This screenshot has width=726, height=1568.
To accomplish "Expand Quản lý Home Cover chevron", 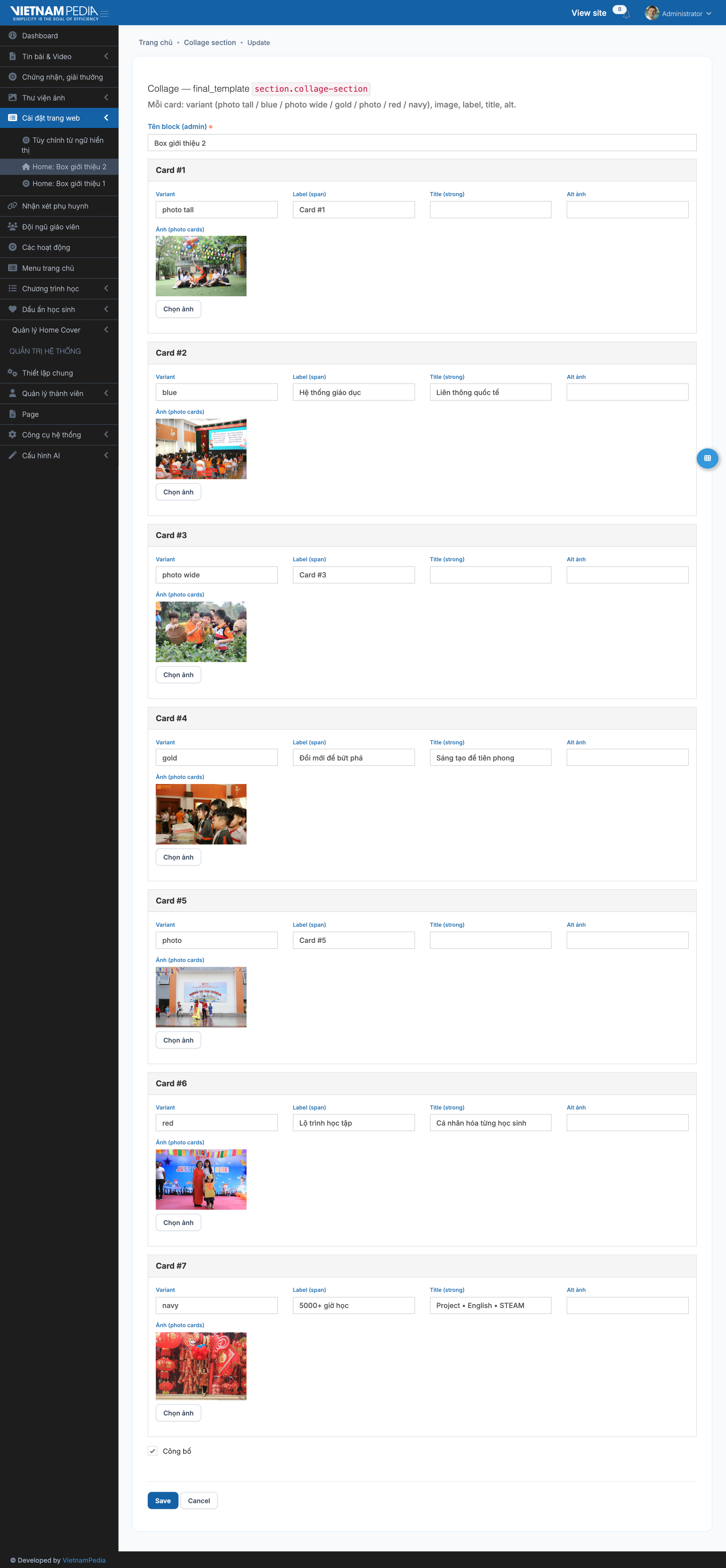I will (106, 330).
